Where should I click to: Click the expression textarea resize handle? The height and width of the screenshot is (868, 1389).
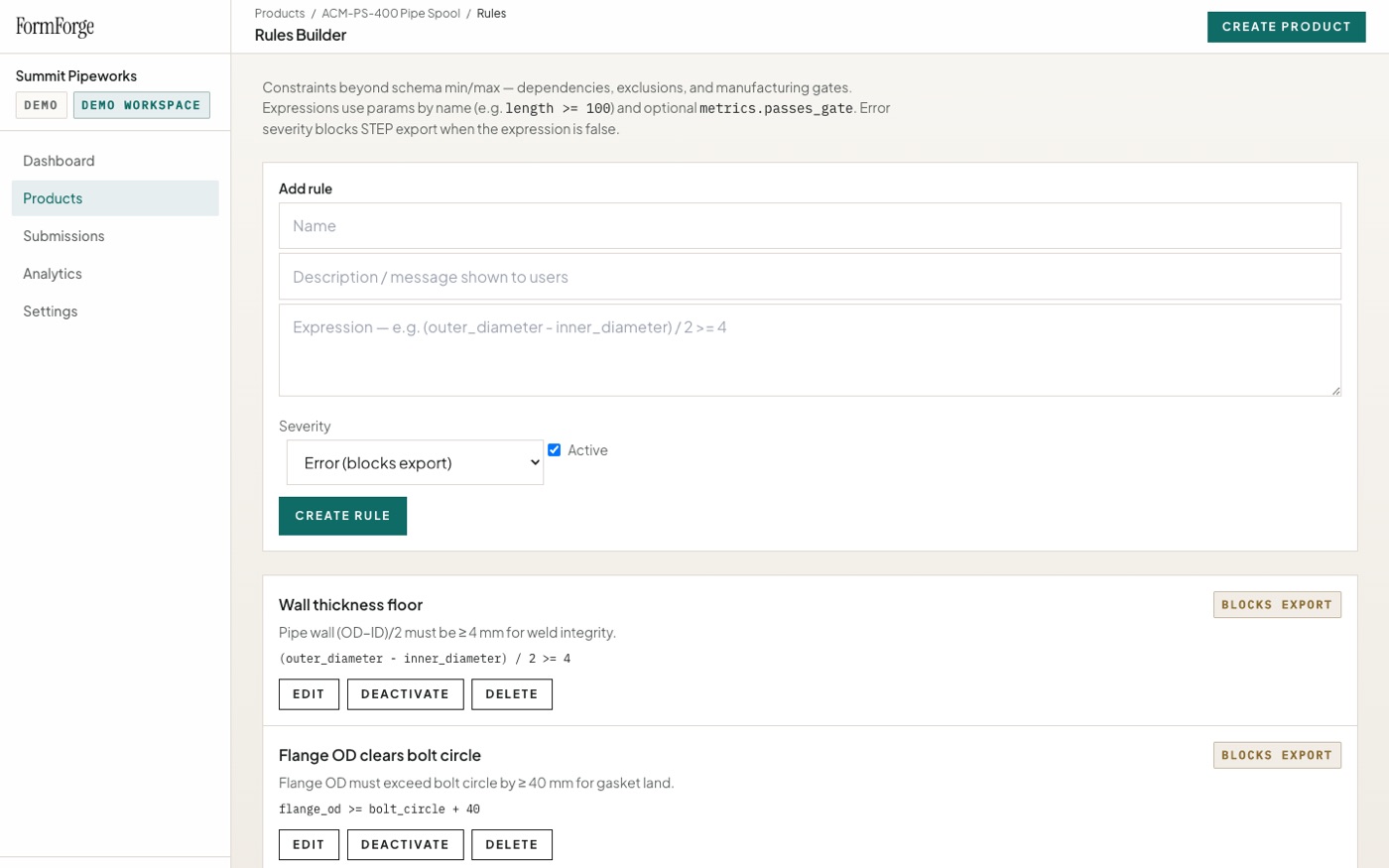click(1335, 391)
